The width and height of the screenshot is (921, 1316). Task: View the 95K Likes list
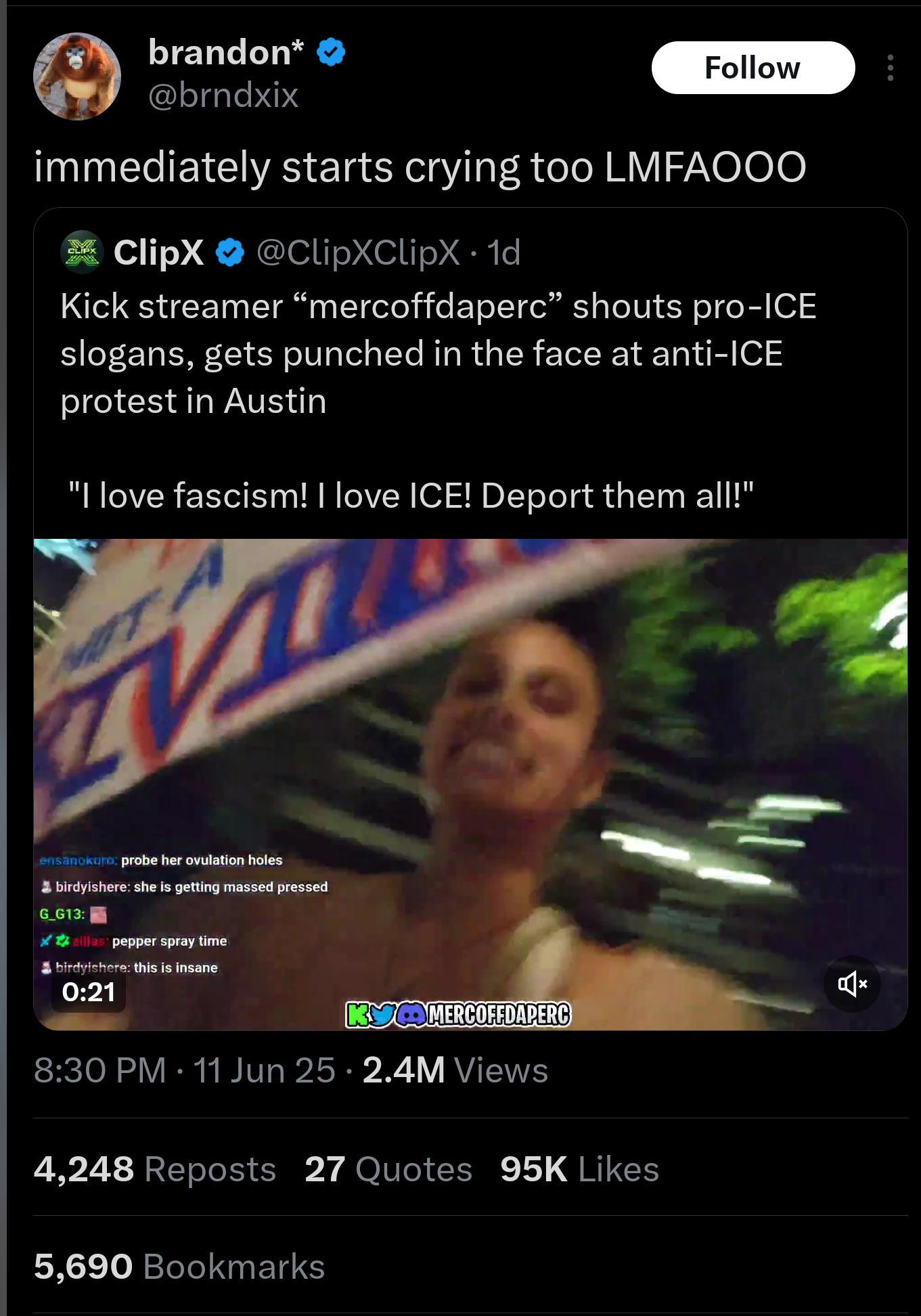(580, 1169)
